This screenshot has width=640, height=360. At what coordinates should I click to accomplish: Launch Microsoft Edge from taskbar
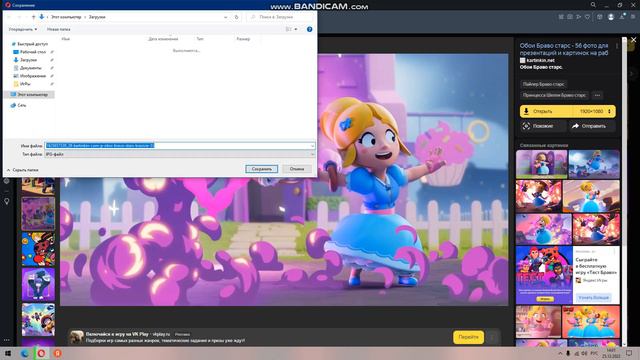24,353
